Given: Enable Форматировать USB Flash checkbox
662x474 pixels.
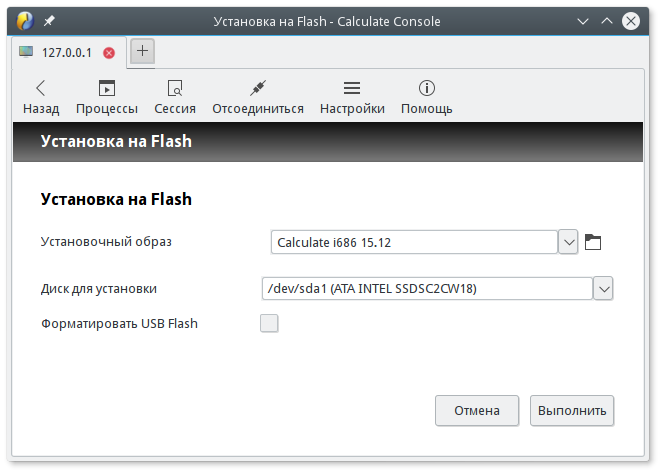Looking at the screenshot, I should pyautogui.click(x=269, y=323).
